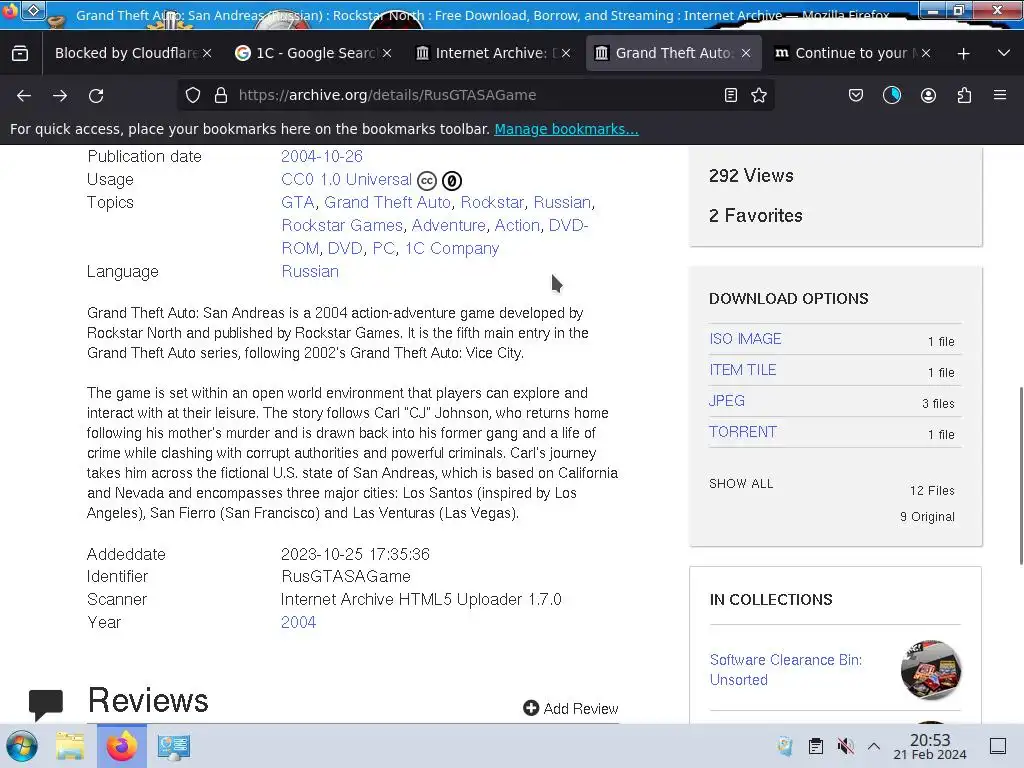Open the tracking protection shield icon
This screenshot has height=768, width=1024.
[193, 95]
